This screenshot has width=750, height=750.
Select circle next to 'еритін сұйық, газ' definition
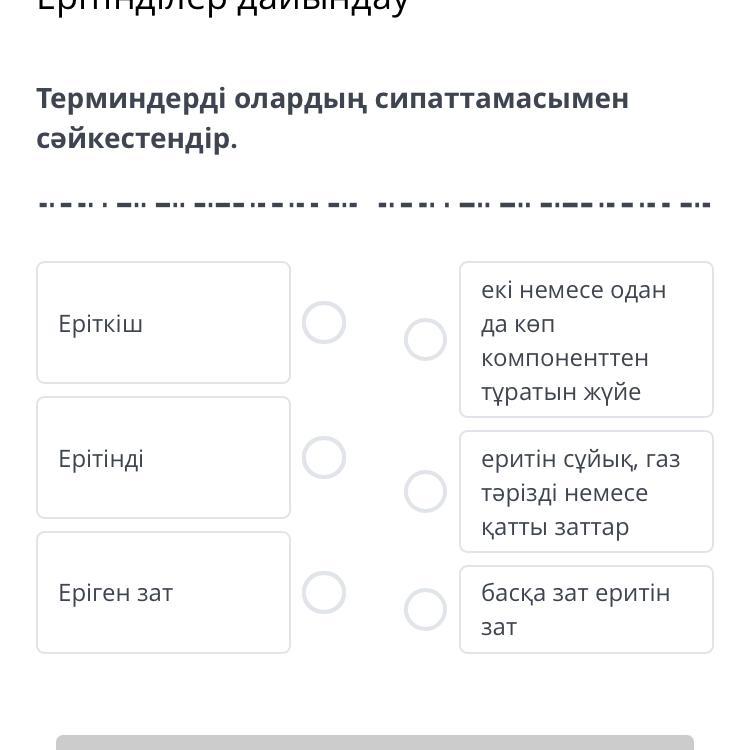425,492
